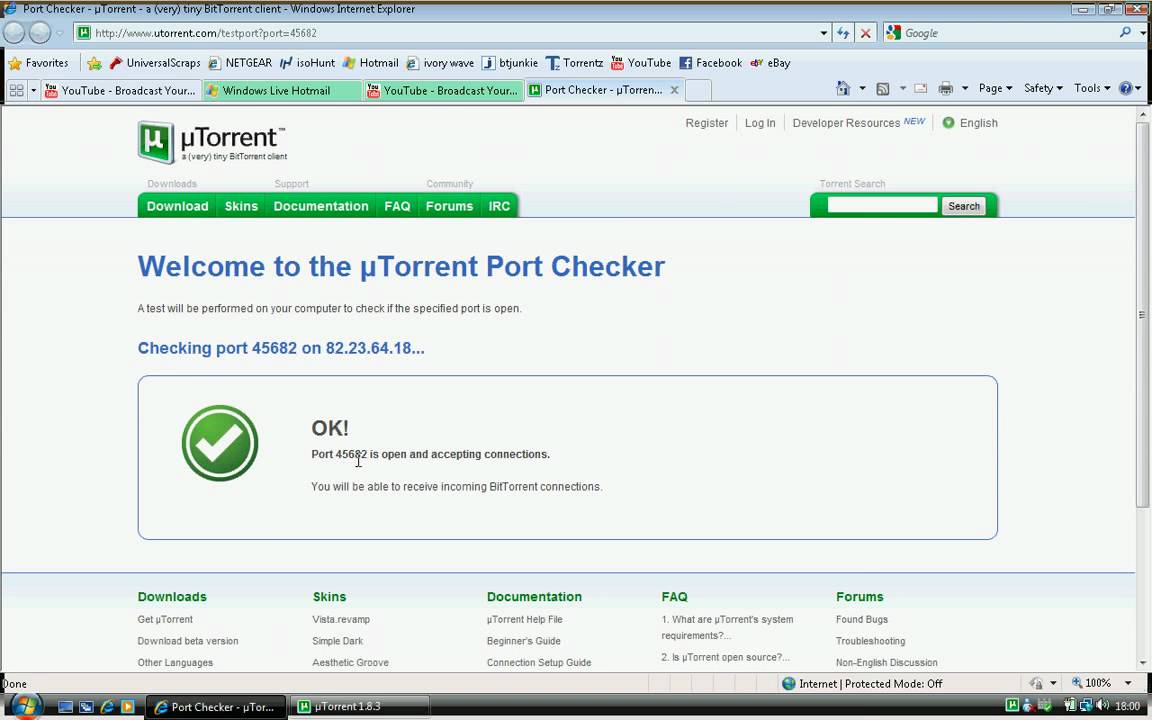Screen dimensions: 1152x720
Task: Open the UniversalScraps favorite
Action: (154, 63)
